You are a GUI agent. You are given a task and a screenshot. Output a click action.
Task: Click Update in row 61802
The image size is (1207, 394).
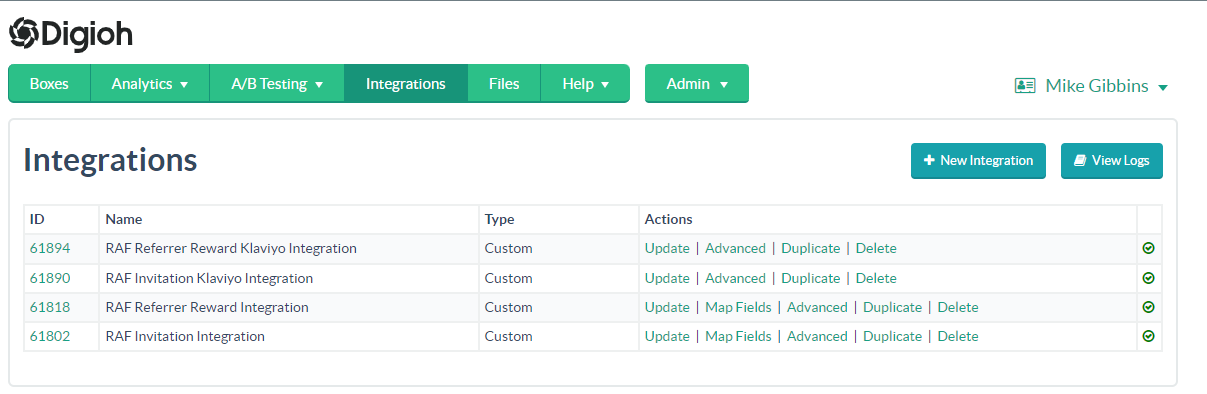click(x=667, y=336)
